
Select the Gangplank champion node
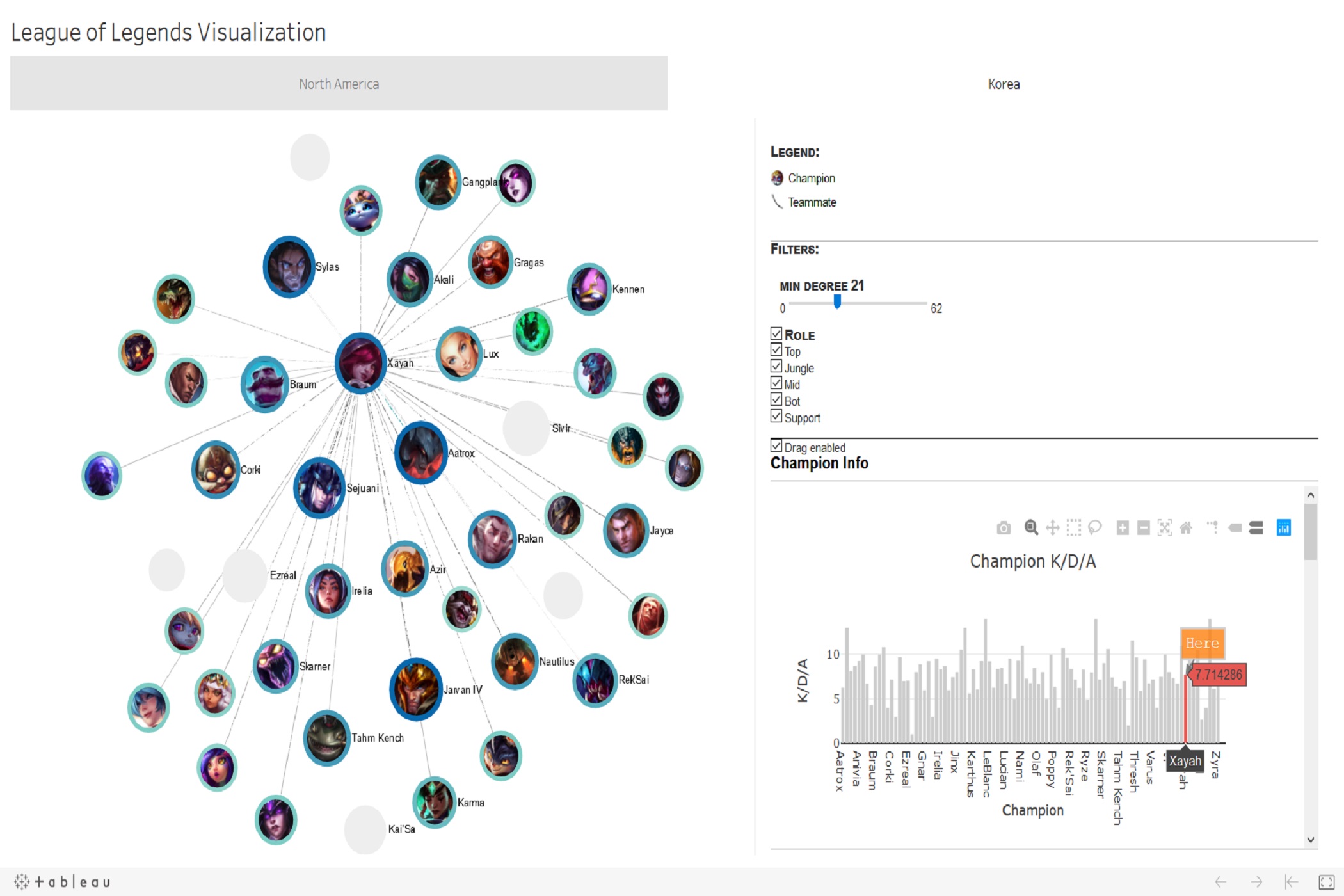click(x=438, y=182)
